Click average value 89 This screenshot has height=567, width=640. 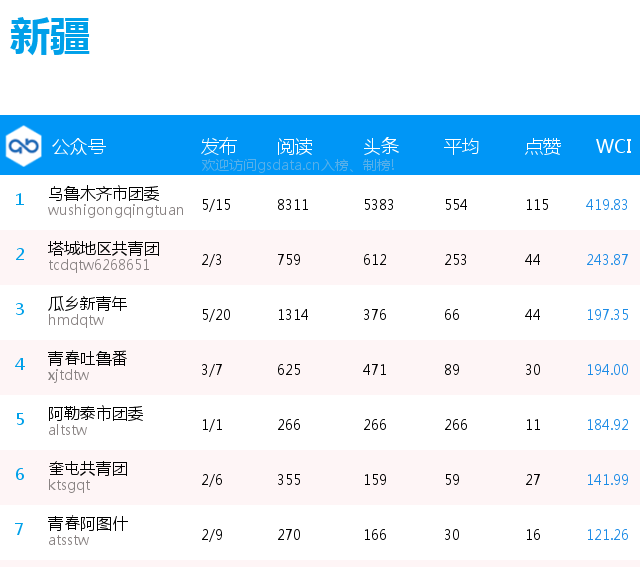click(452, 370)
